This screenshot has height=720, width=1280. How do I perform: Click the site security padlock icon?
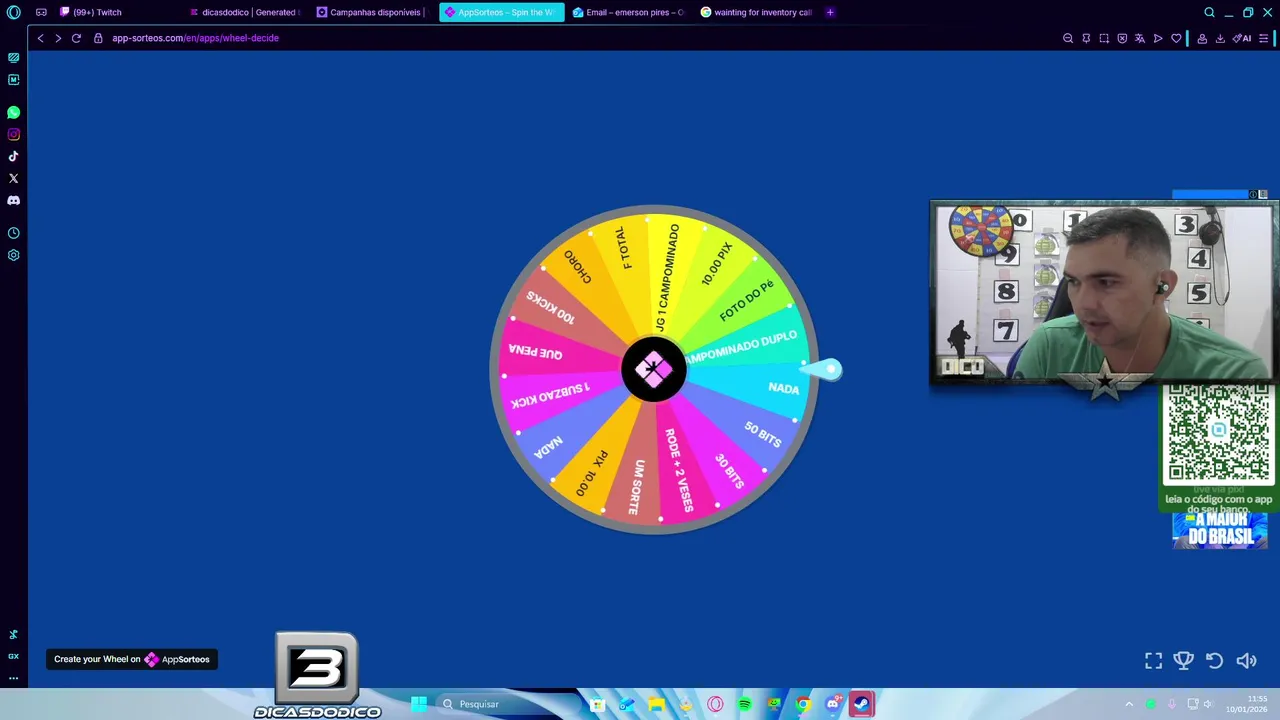tap(98, 38)
